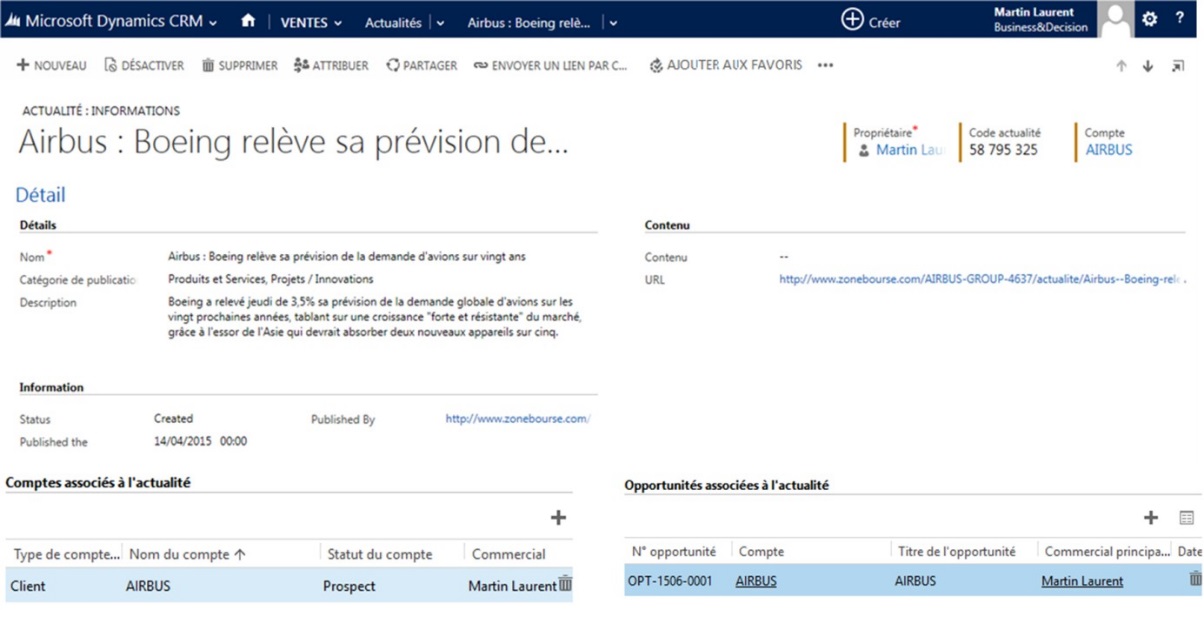The image size is (1204, 617).
Task: Click the pop-out form icon
Action: [1178, 66]
